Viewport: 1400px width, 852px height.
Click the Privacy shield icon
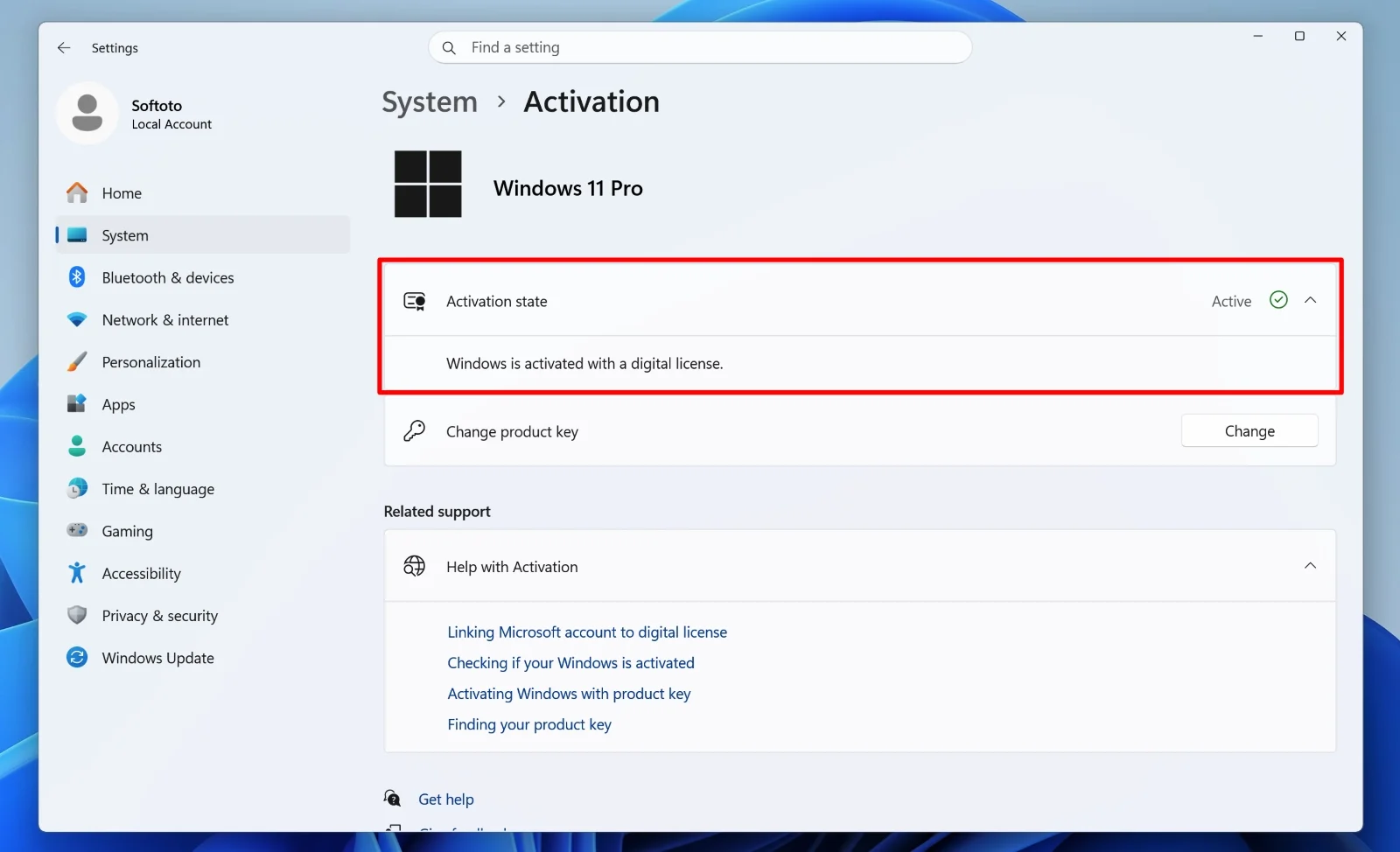(77, 615)
